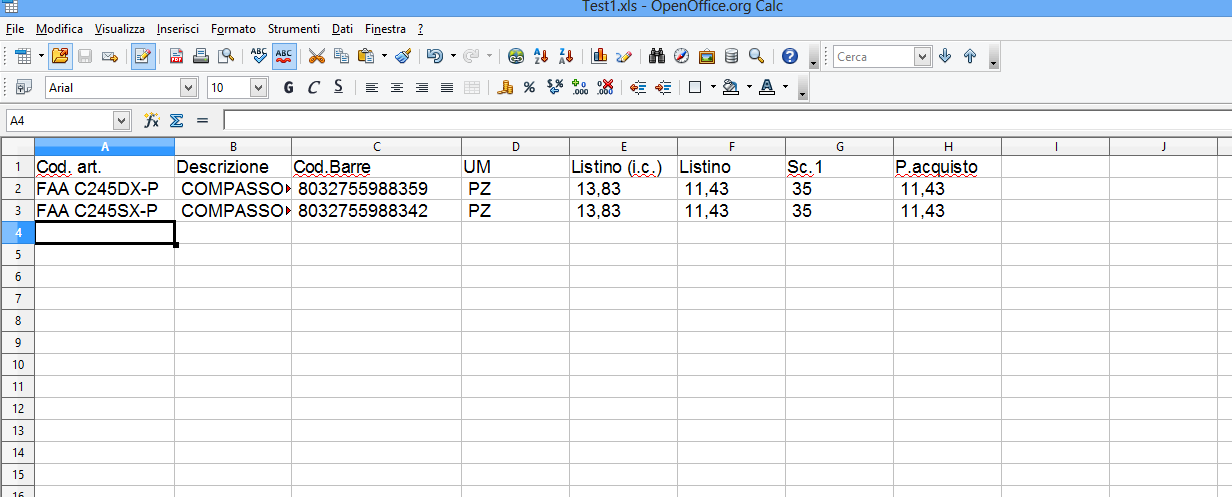Screen dimensions: 1232x497
Task: Delete a decimal place
Action: tap(604, 88)
